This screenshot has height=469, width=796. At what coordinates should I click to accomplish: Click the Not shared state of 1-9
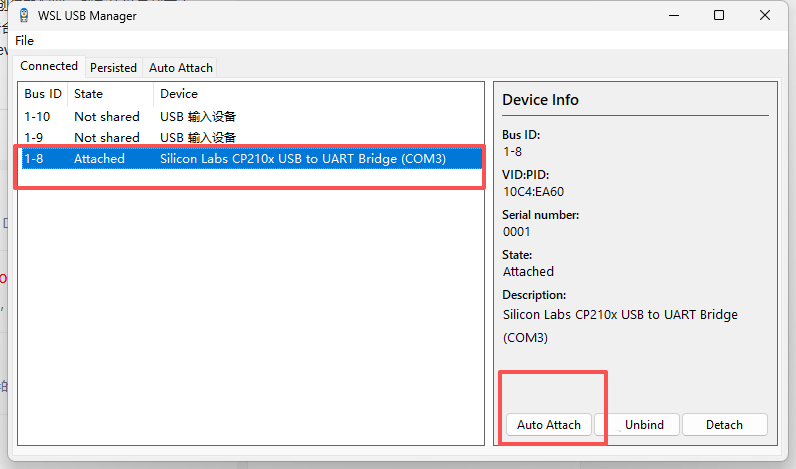tap(107, 138)
